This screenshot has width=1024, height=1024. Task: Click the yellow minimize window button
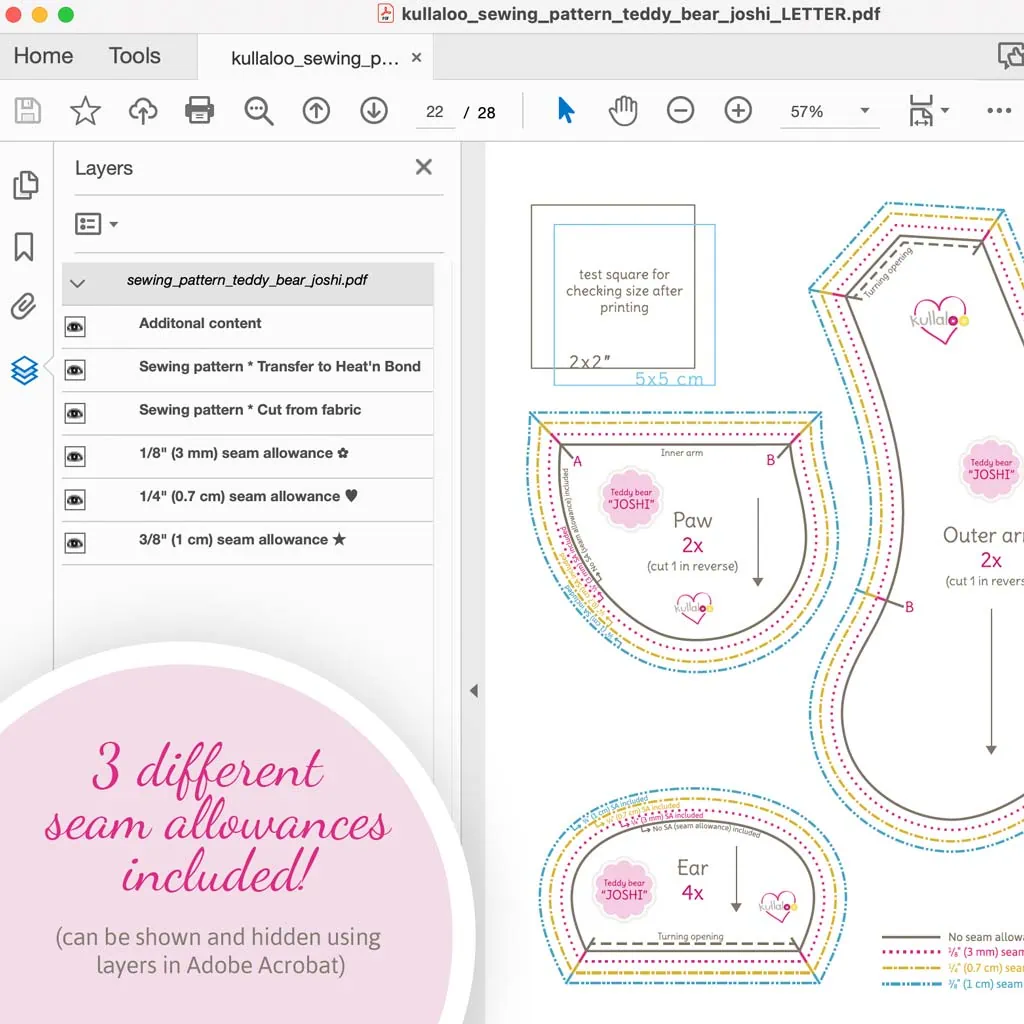40,14
